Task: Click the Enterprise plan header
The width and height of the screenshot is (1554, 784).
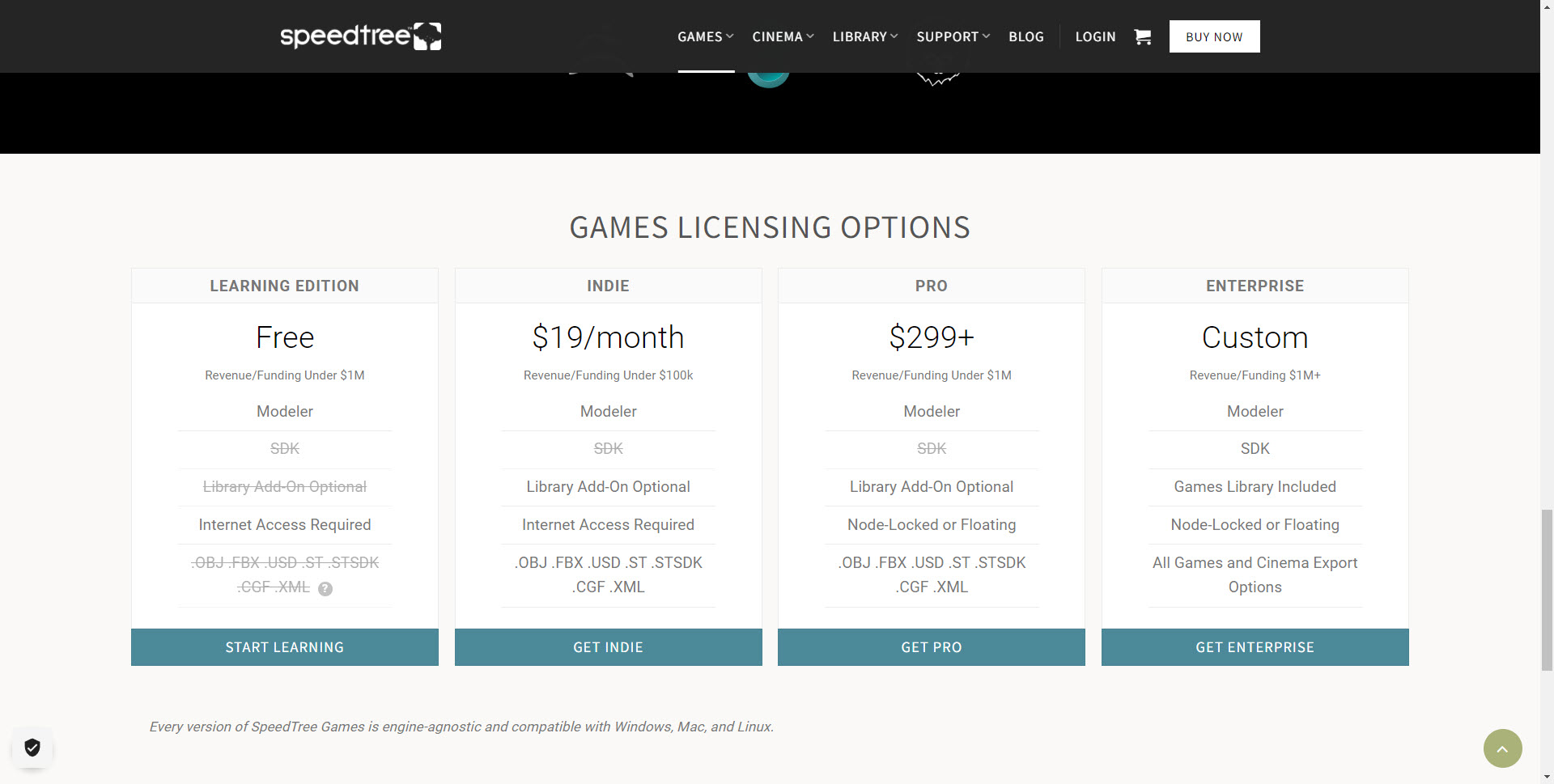Action: click(1255, 286)
